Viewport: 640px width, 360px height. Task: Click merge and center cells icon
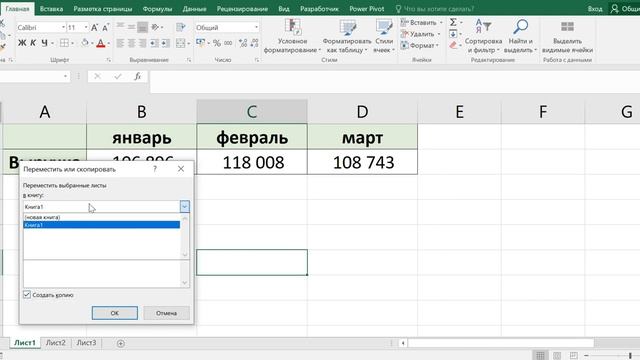click(x=180, y=43)
